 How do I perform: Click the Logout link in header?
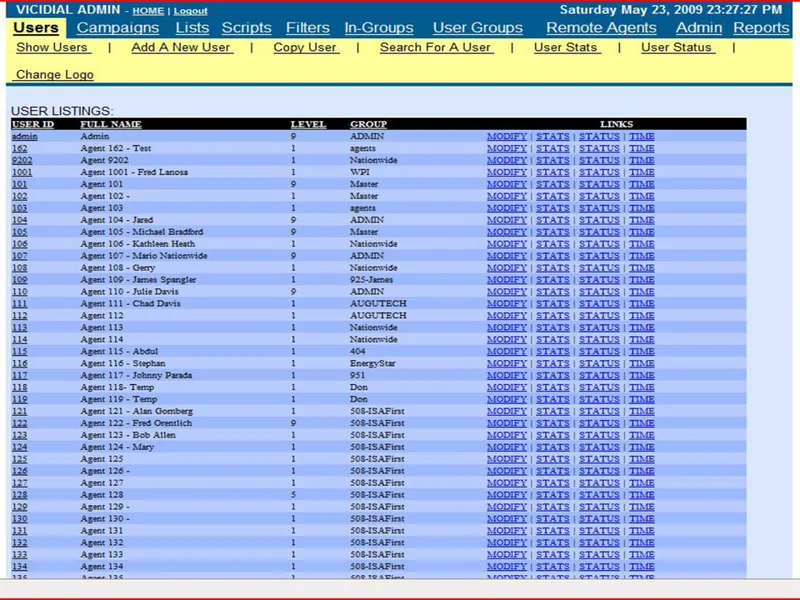(190, 11)
